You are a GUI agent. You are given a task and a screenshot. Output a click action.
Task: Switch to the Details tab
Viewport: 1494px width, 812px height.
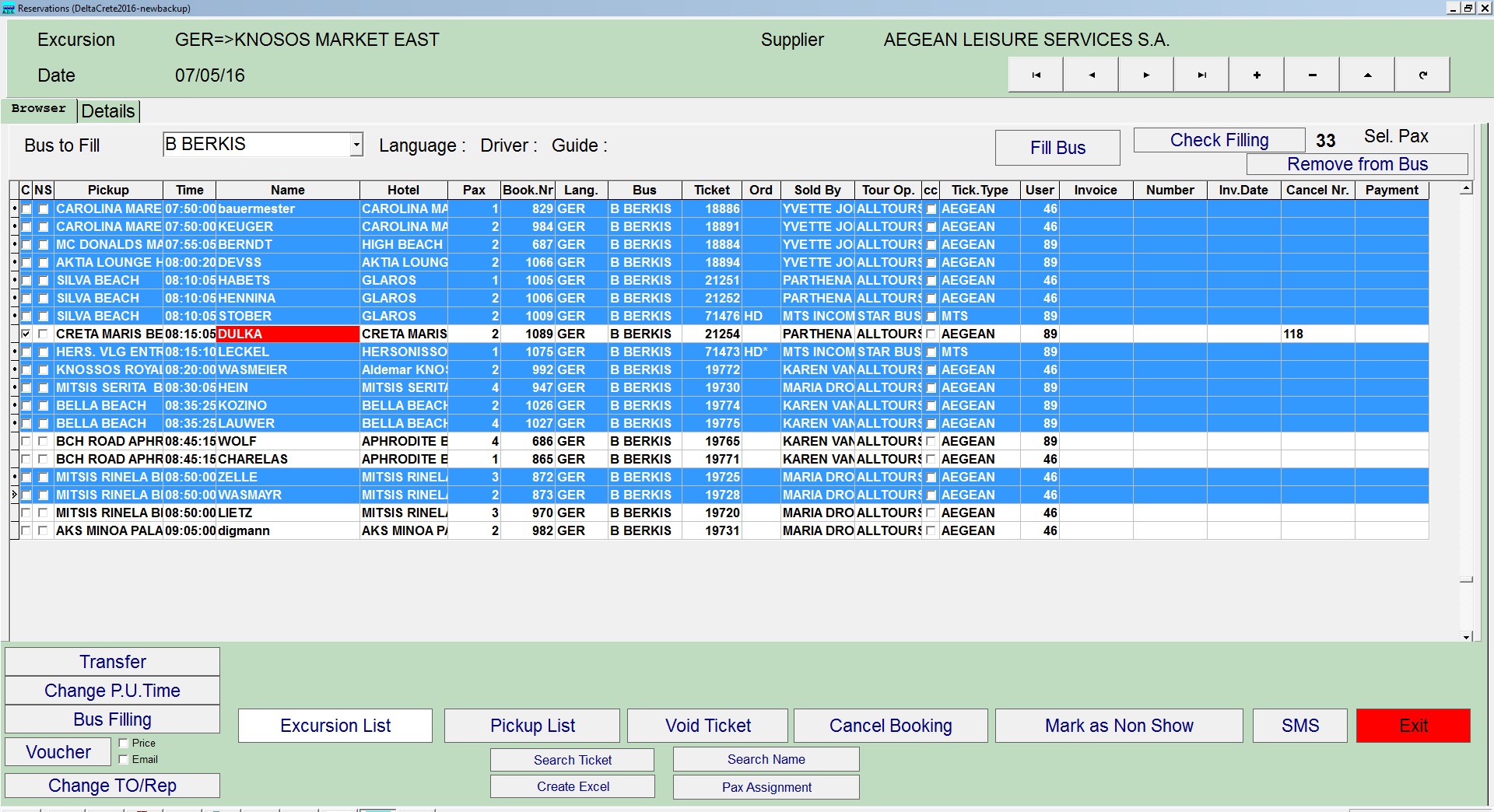108,111
